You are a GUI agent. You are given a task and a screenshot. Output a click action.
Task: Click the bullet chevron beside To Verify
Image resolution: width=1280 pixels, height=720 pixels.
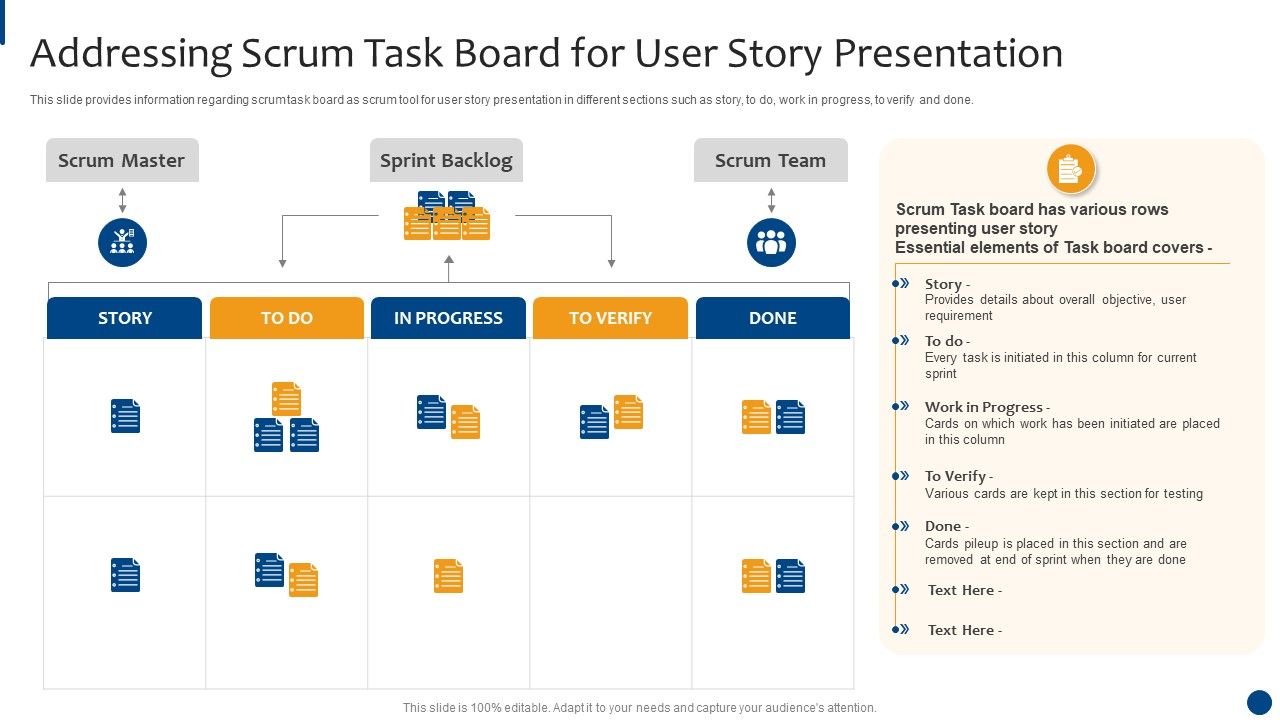point(901,476)
